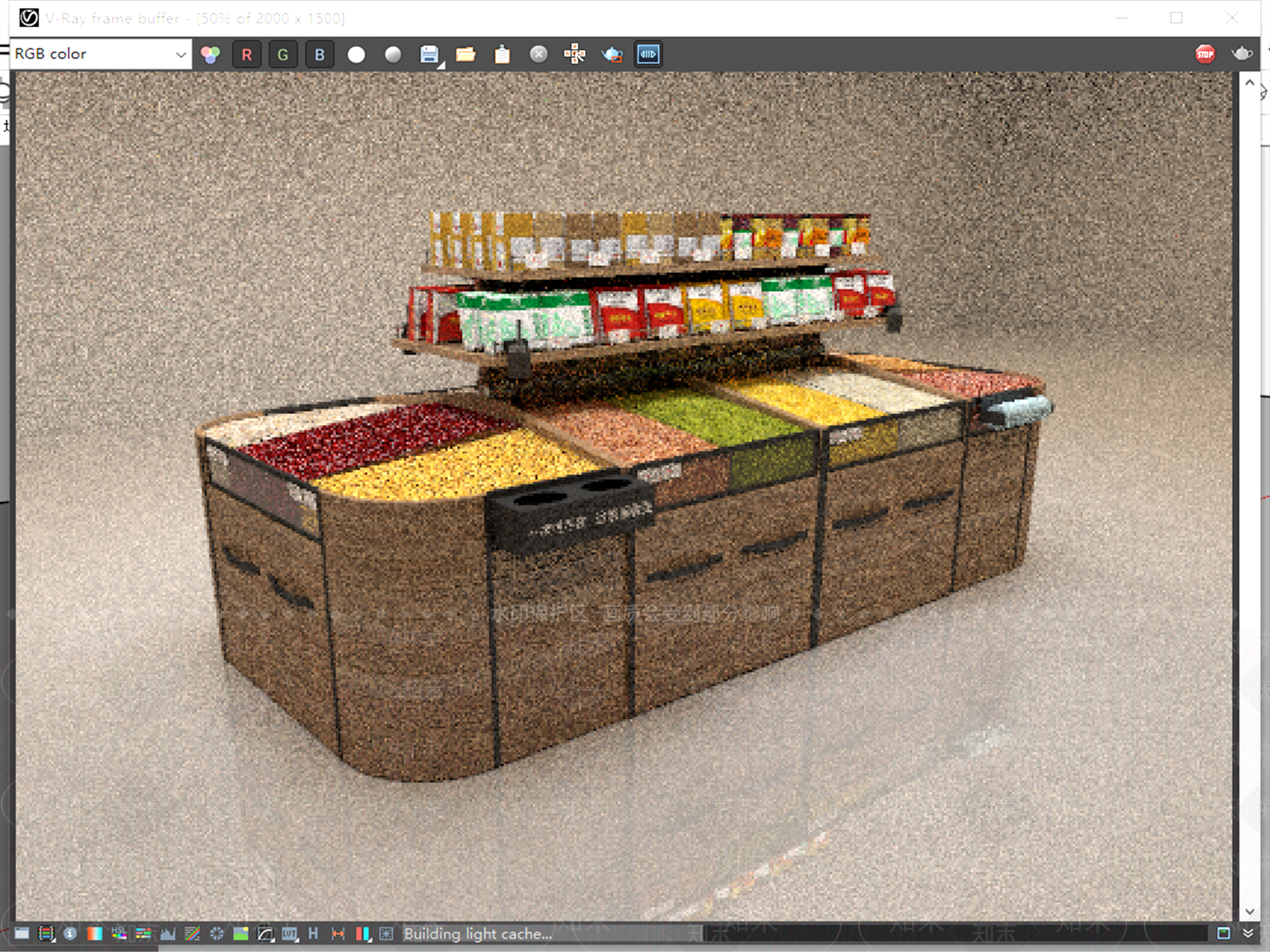Screen dimensions: 1270x952
Task: Open pixel information icon
Action: coord(70,934)
